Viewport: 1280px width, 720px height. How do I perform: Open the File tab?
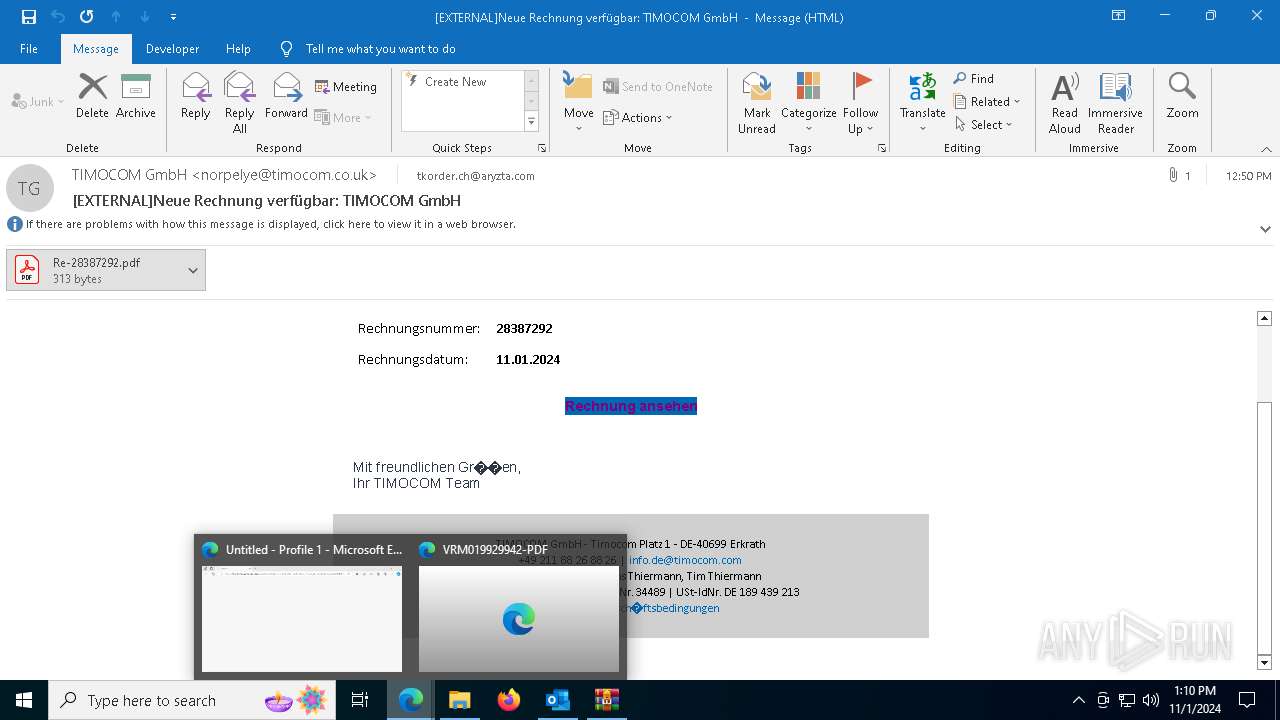[29, 49]
